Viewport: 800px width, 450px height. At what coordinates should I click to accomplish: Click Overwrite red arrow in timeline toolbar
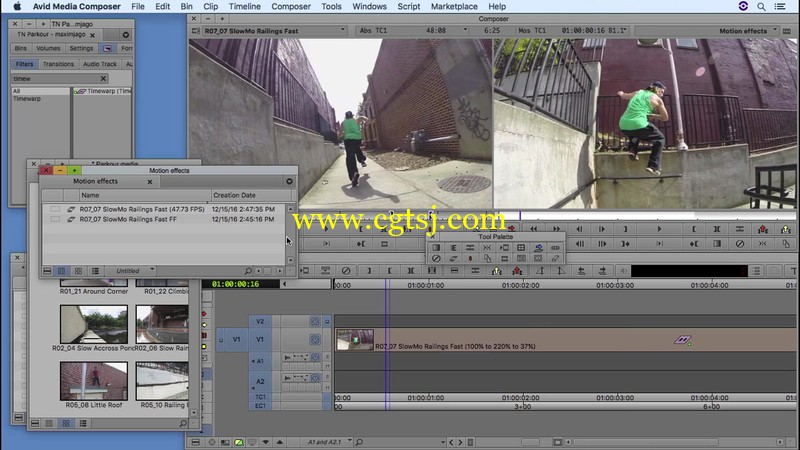coord(517,271)
